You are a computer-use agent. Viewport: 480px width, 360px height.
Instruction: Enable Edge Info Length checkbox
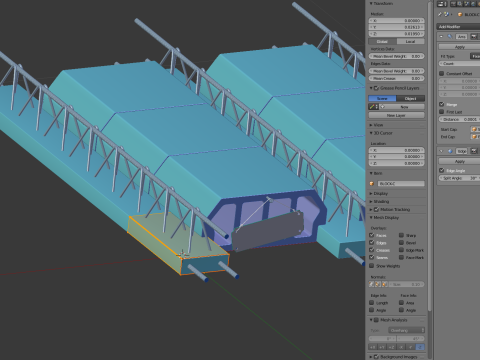(372, 302)
